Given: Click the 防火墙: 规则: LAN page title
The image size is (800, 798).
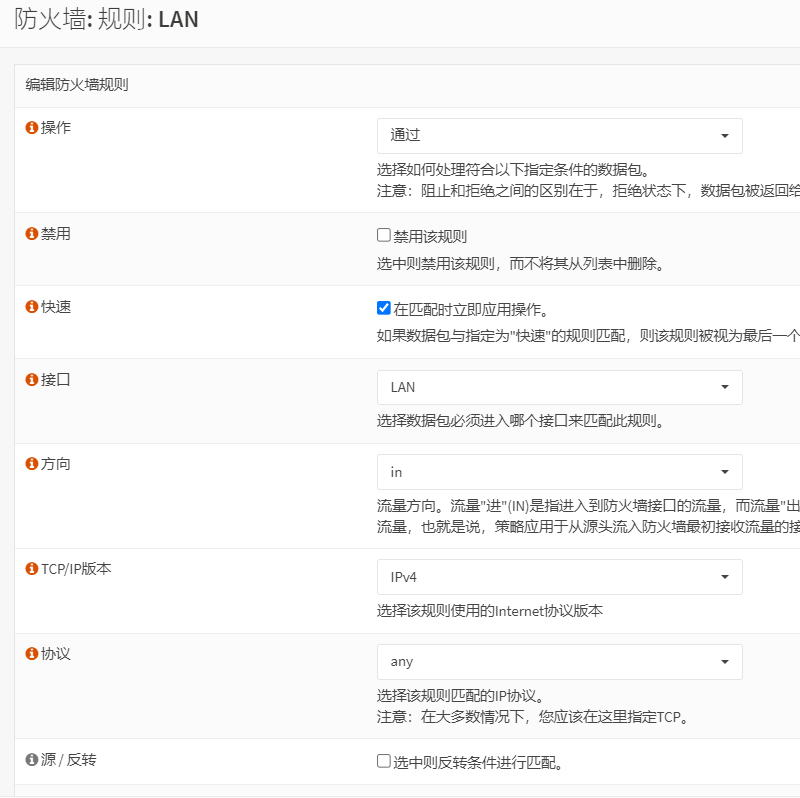Looking at the screenshot, I should 106,19.
